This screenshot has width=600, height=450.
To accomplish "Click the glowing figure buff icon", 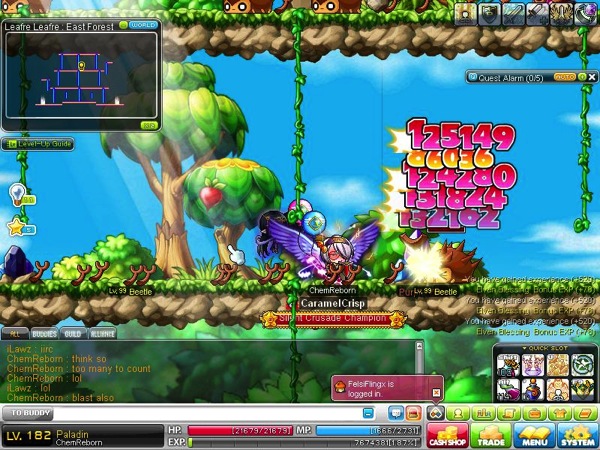I will [465, 14].
